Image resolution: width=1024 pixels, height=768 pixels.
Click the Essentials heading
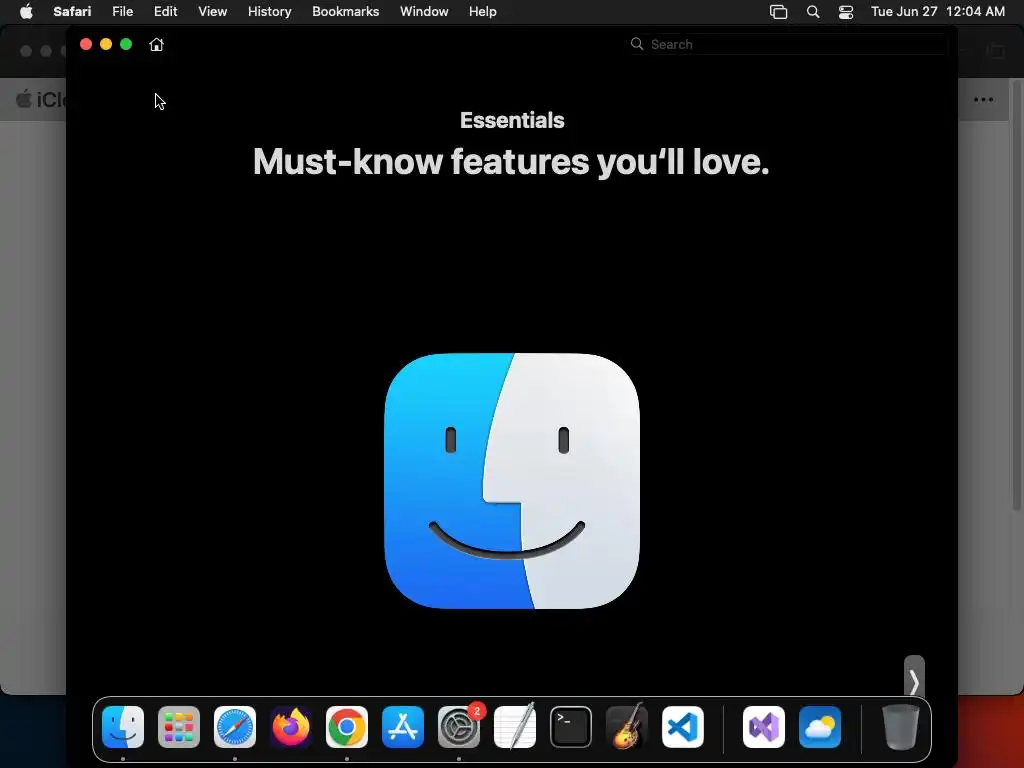pyautogui.click(x=512, y=120)
